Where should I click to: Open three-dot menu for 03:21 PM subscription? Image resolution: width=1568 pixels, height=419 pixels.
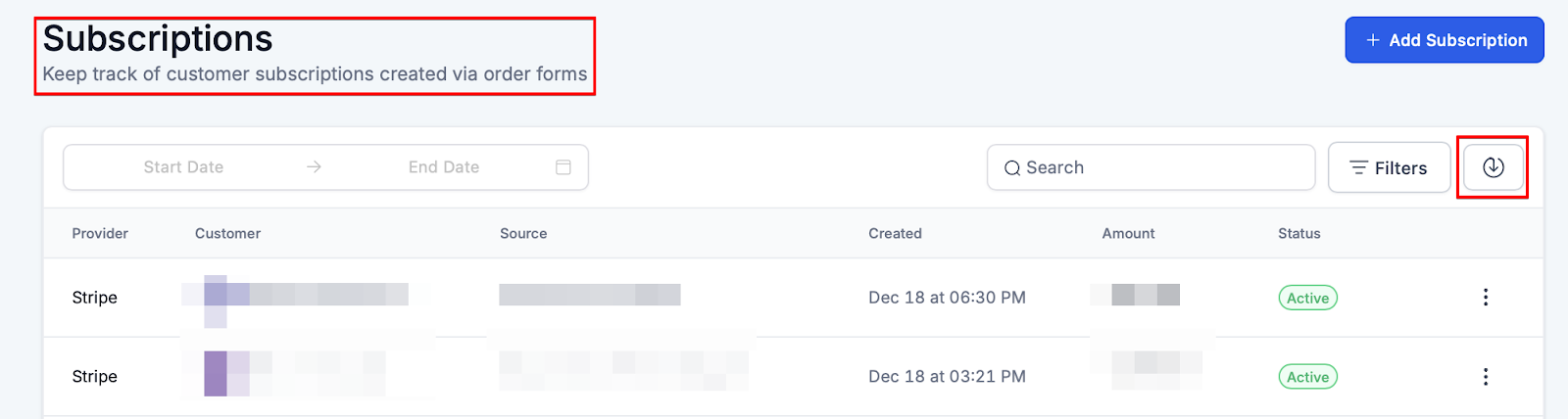tap(1486, 376)
